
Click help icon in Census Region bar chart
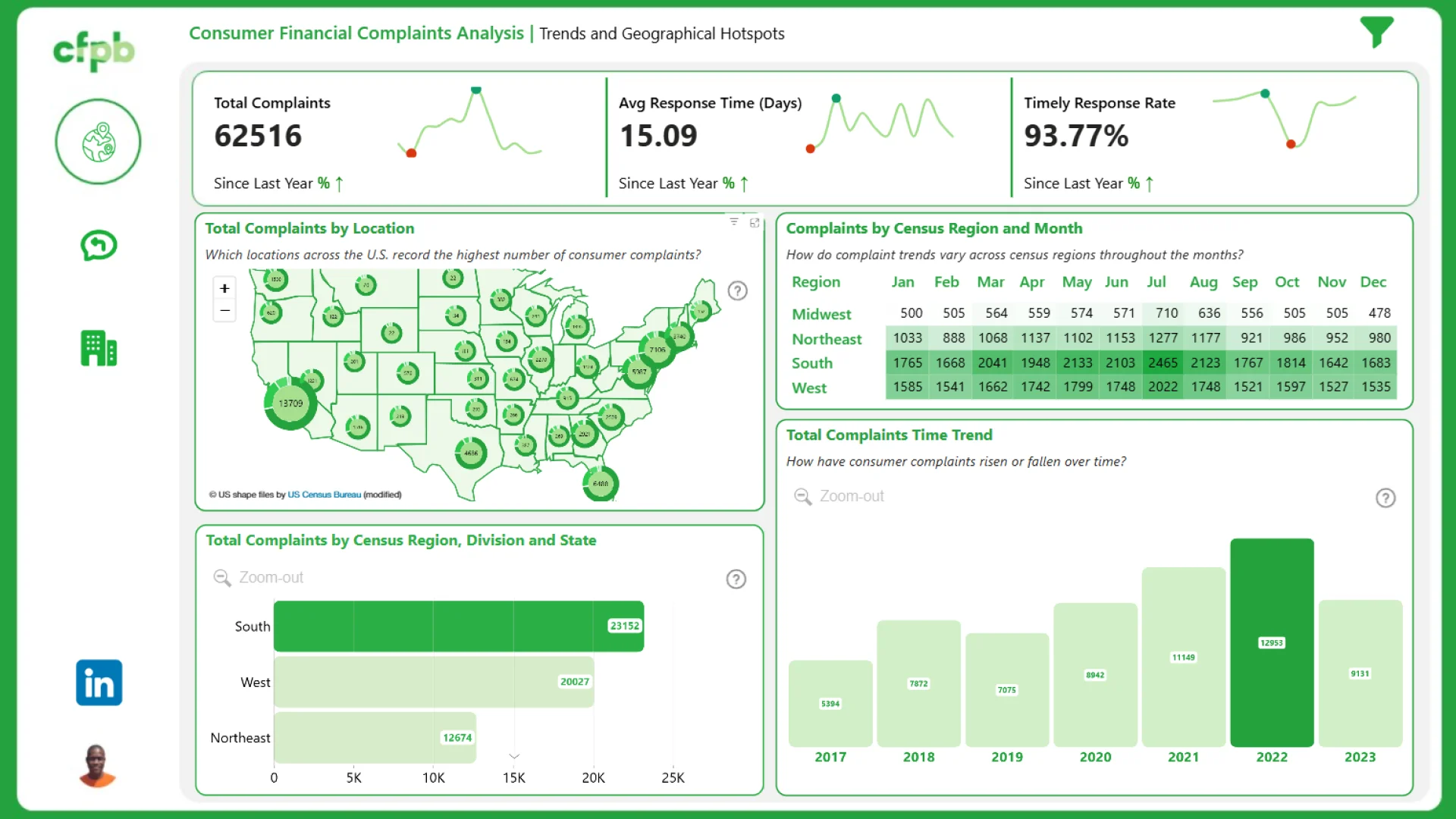736,579
